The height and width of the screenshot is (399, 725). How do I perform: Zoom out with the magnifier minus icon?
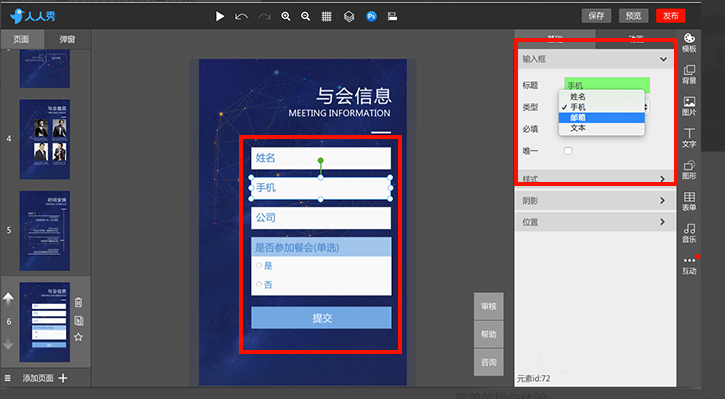coord(306,17)
